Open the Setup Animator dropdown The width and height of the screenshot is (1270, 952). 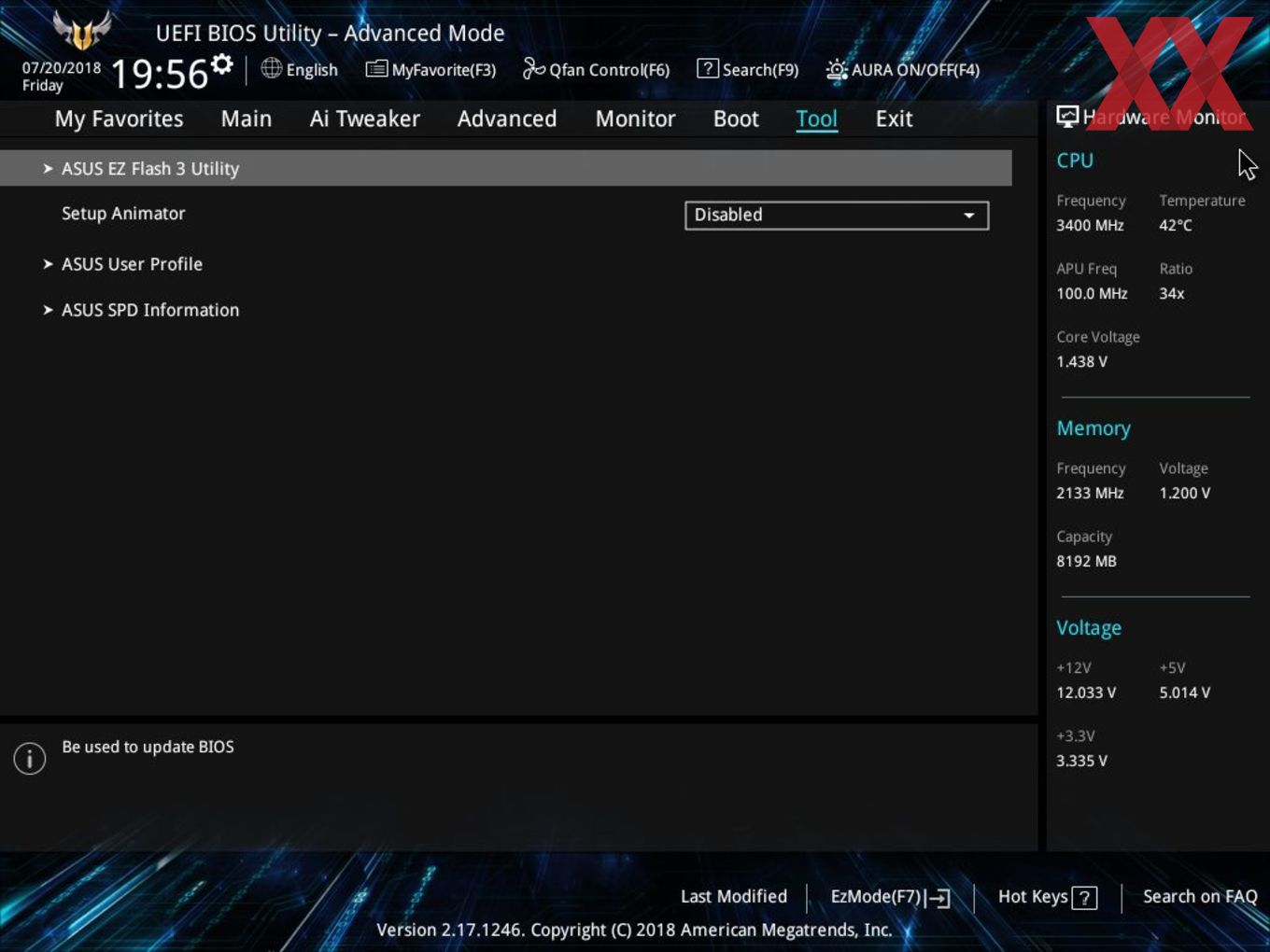pyautogui.click(x=837, y=215)
